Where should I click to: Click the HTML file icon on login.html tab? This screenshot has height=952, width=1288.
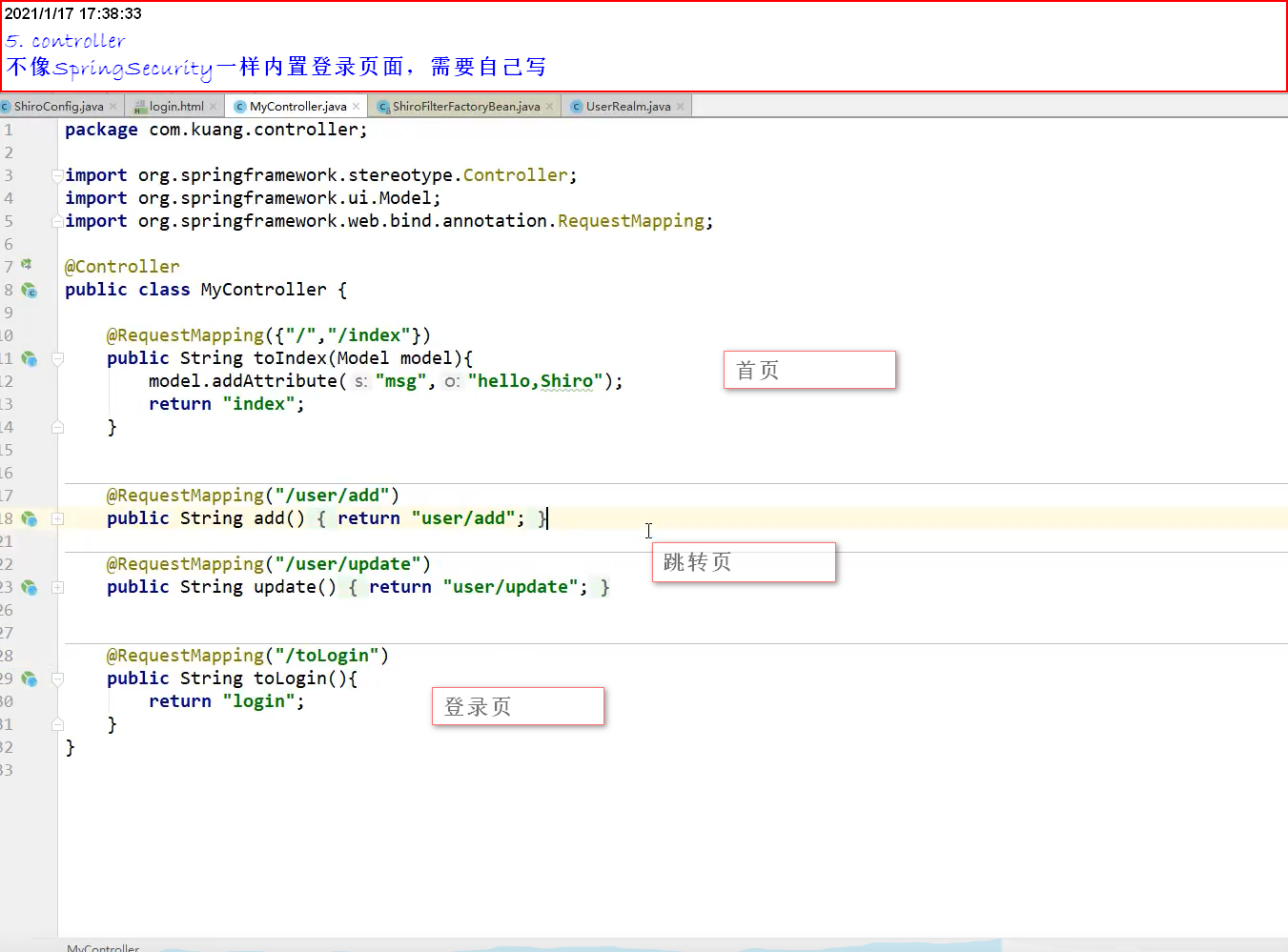[140, 107]
